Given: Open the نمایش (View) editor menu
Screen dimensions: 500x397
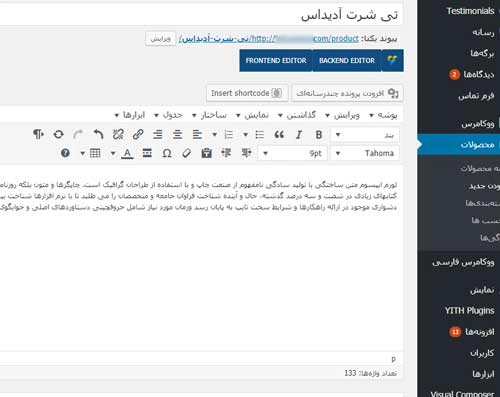Looking at the screenshot, I should (x=252, y=115).
